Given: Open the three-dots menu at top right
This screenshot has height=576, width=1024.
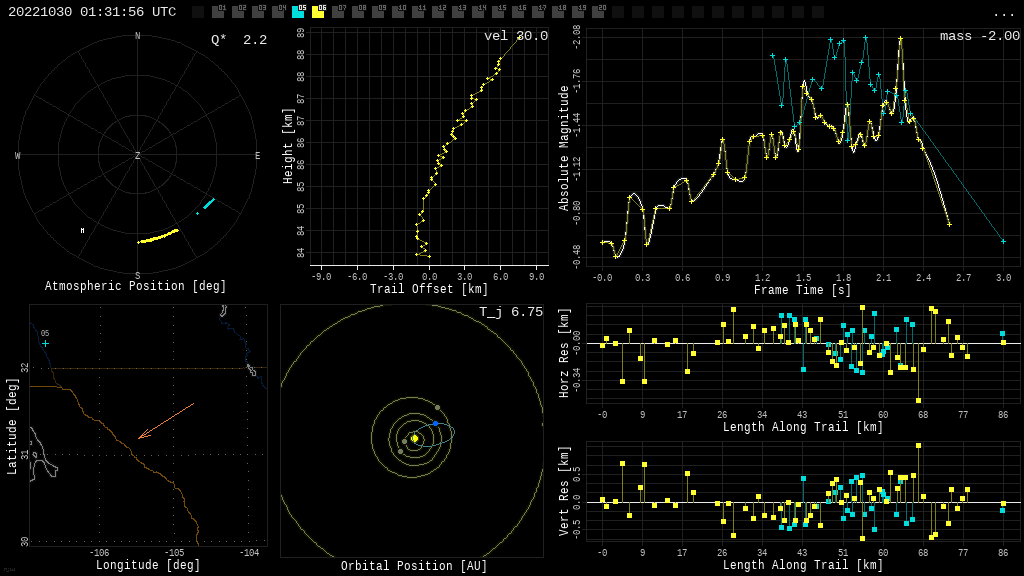Looking at the screenshot, I should click(x=1003, y=13).
